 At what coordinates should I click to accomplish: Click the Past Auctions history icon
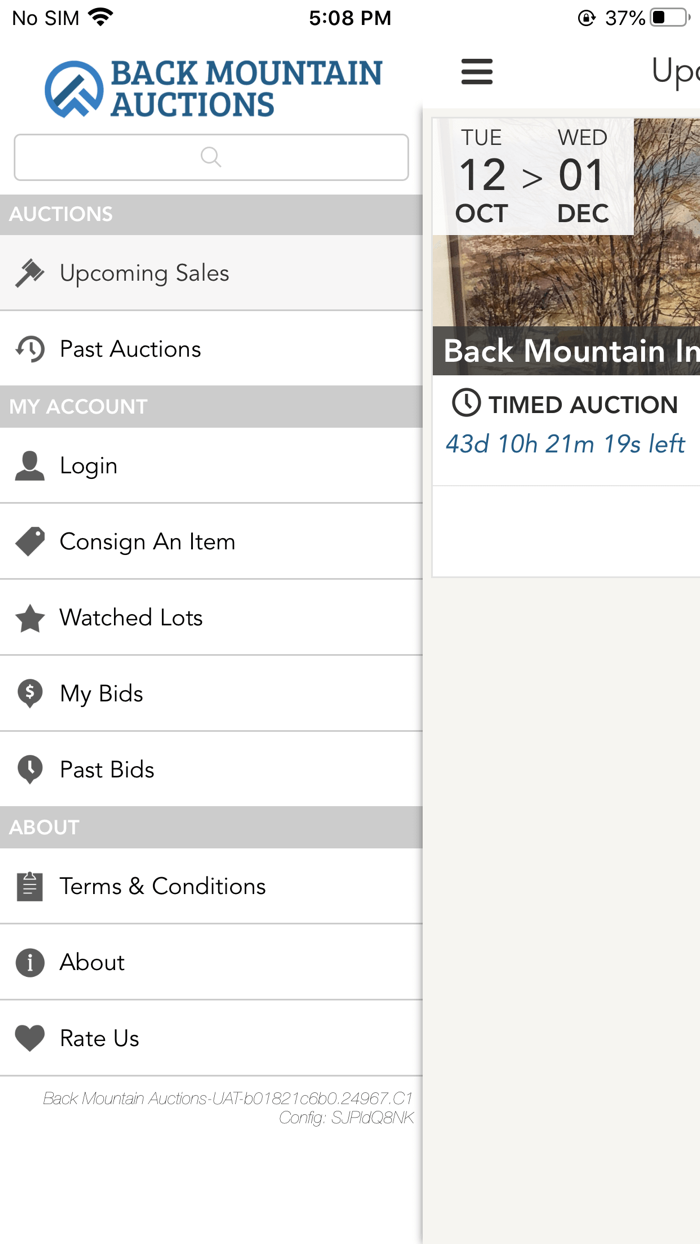[x=30, y=348]
